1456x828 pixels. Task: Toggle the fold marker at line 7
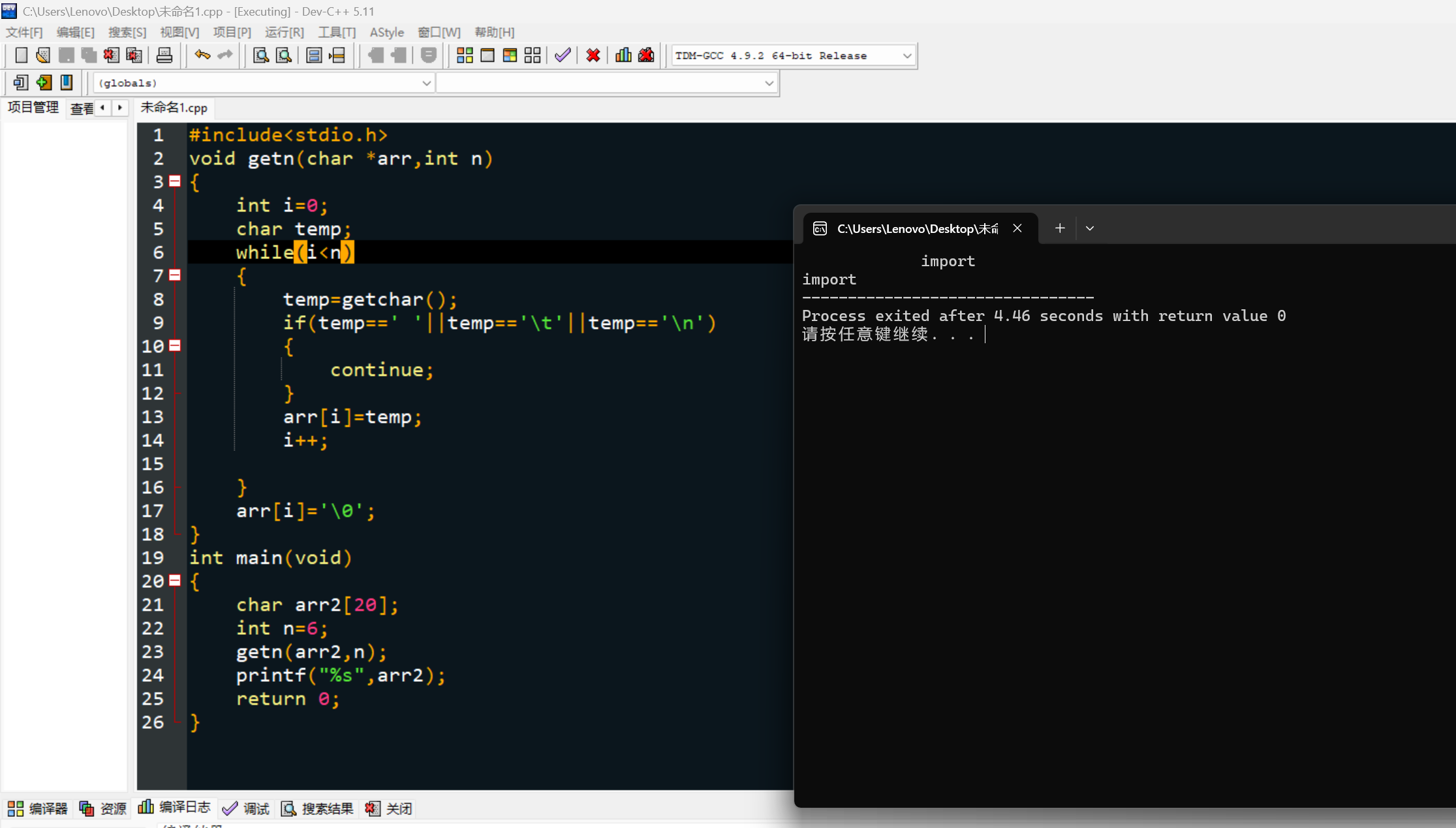point(175,275)
